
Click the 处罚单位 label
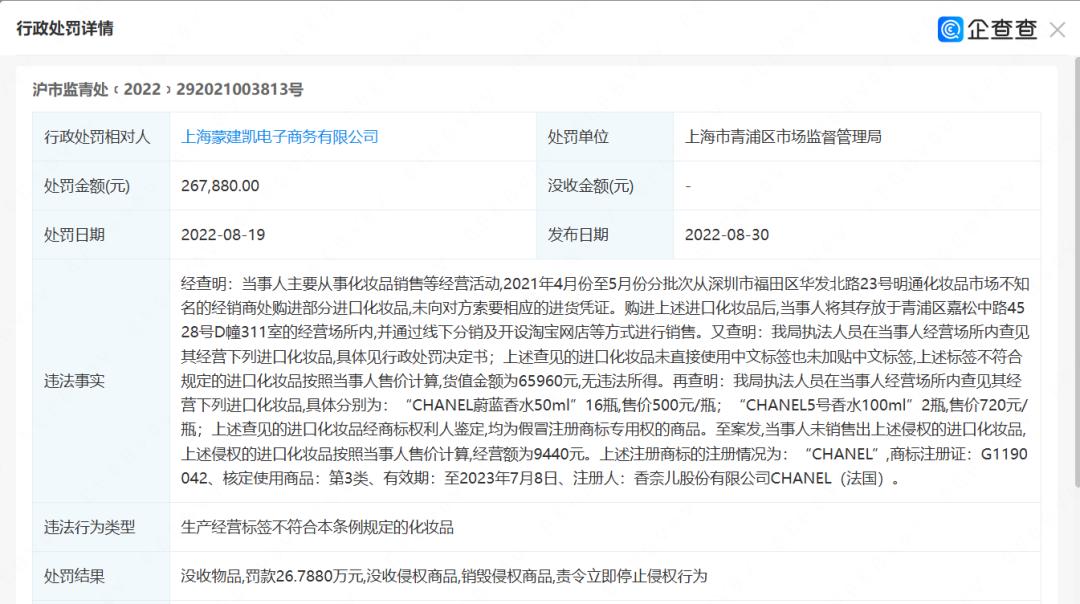pyautogui.click(x=578, y=137)
